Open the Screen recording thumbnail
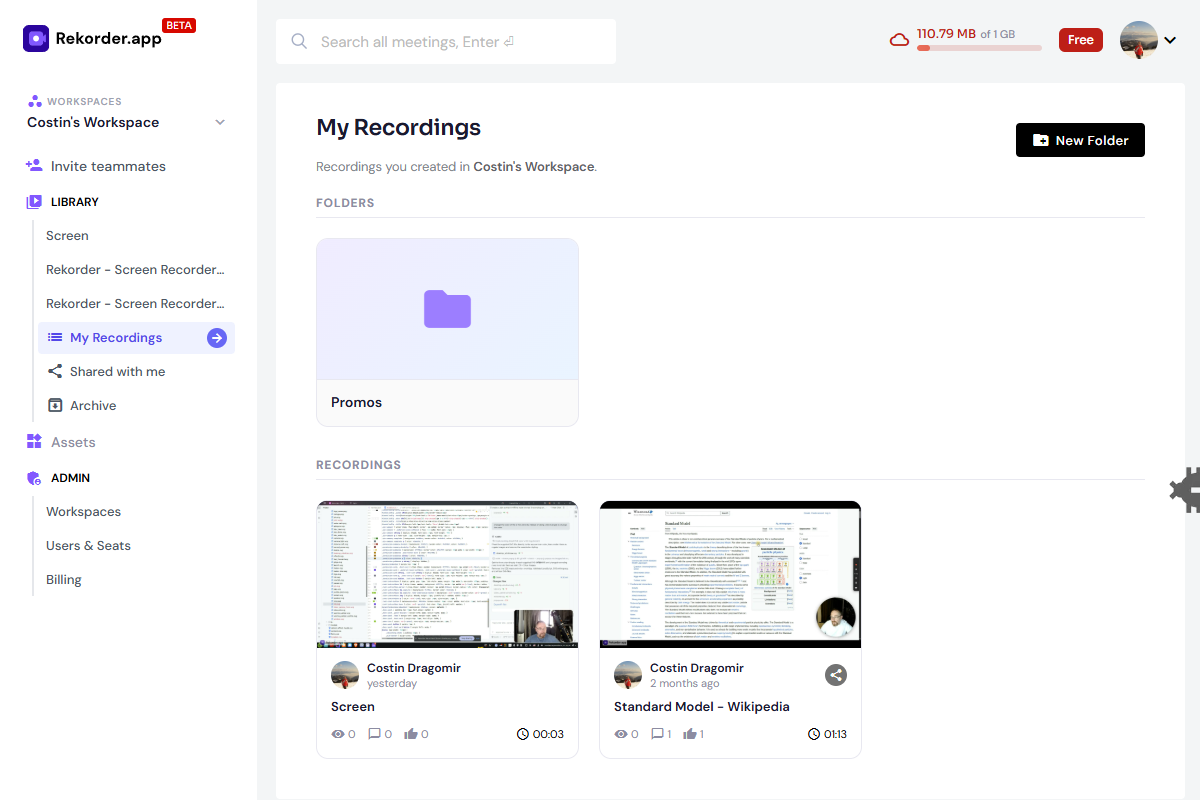 point(447,574)
